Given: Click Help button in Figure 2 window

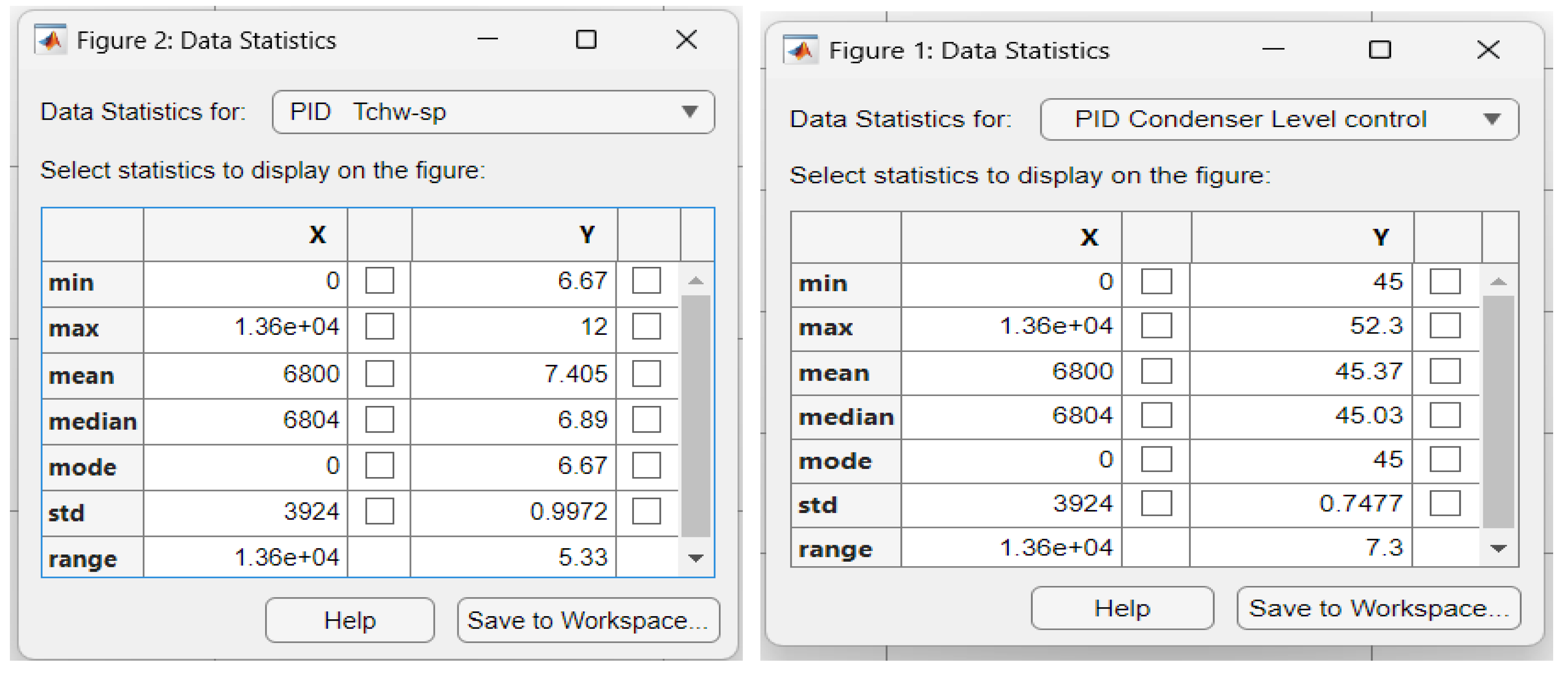Looking at the screenshot, I should pos(350,620).
